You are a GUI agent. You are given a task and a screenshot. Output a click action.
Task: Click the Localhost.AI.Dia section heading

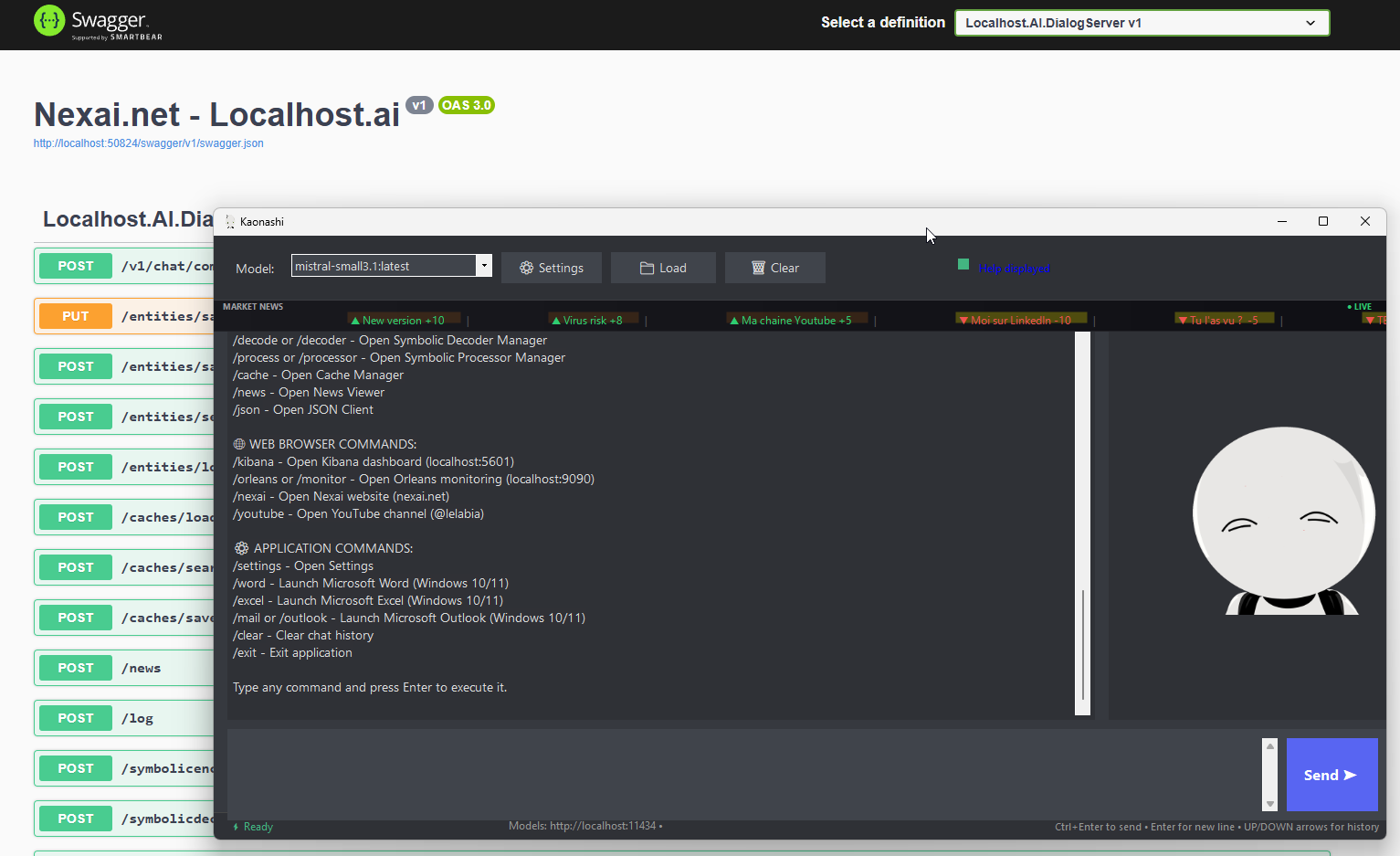coord(128,219)
